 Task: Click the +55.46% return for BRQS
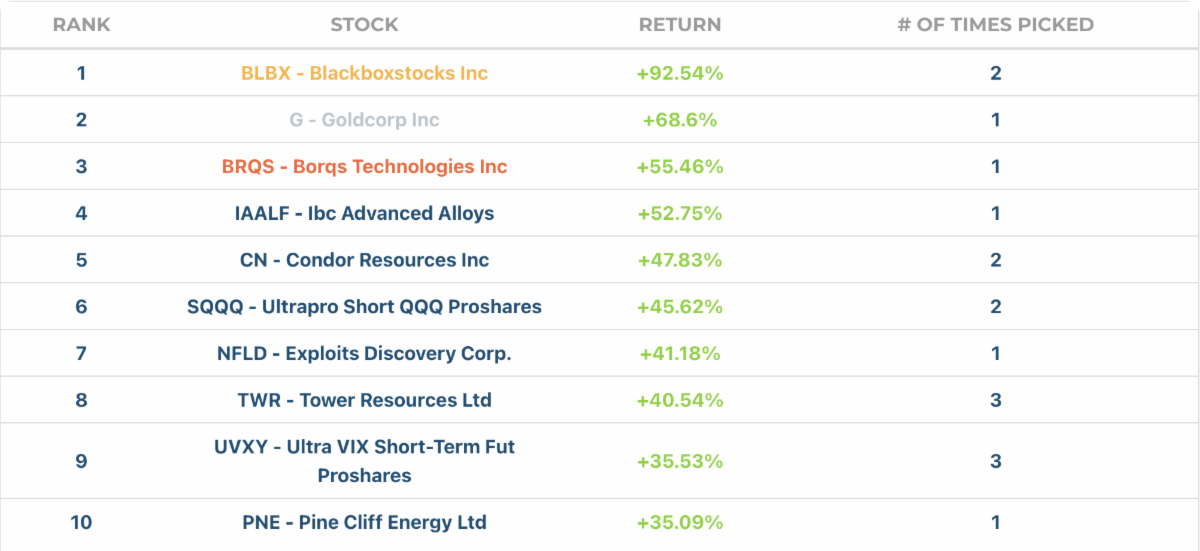[680, 167]
